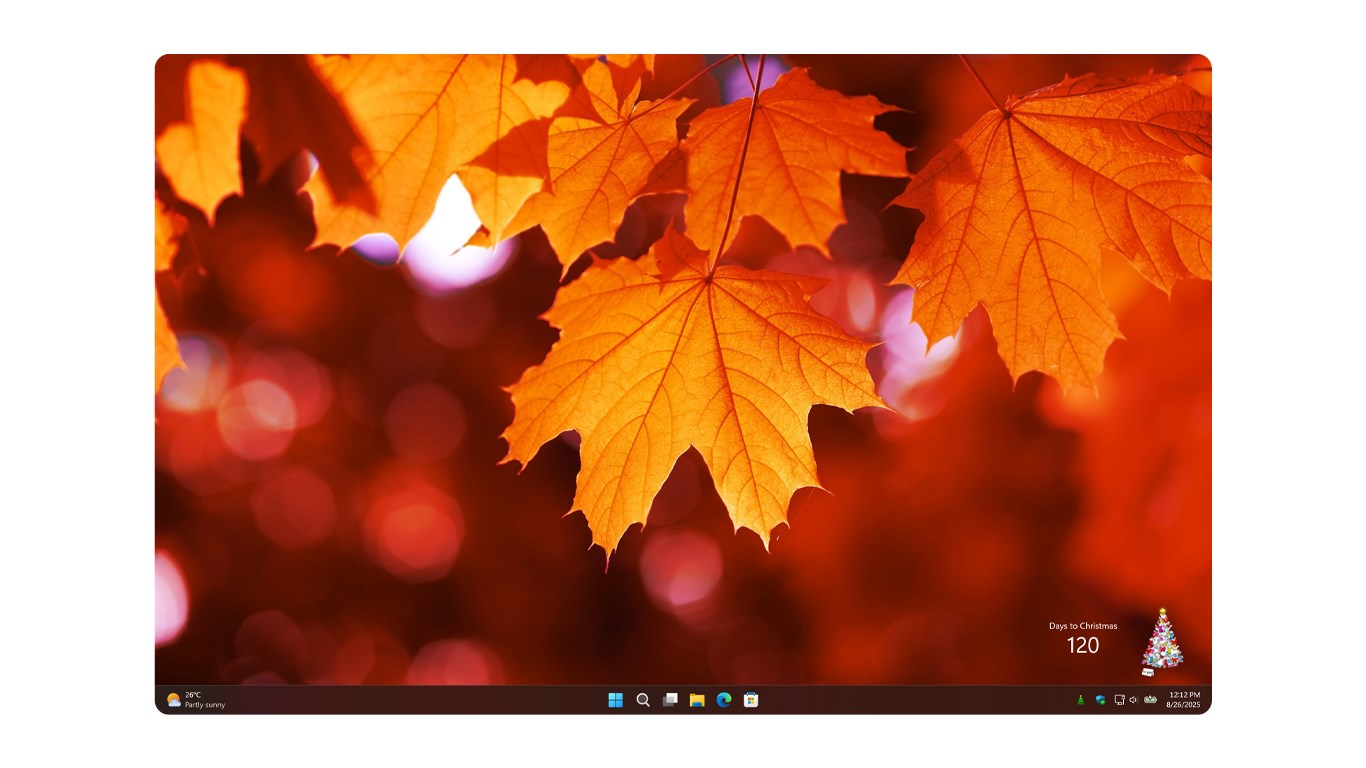Click the date 8/26/2025
This screenshot has width=1366, height=768.
[x=1183, y=704]
